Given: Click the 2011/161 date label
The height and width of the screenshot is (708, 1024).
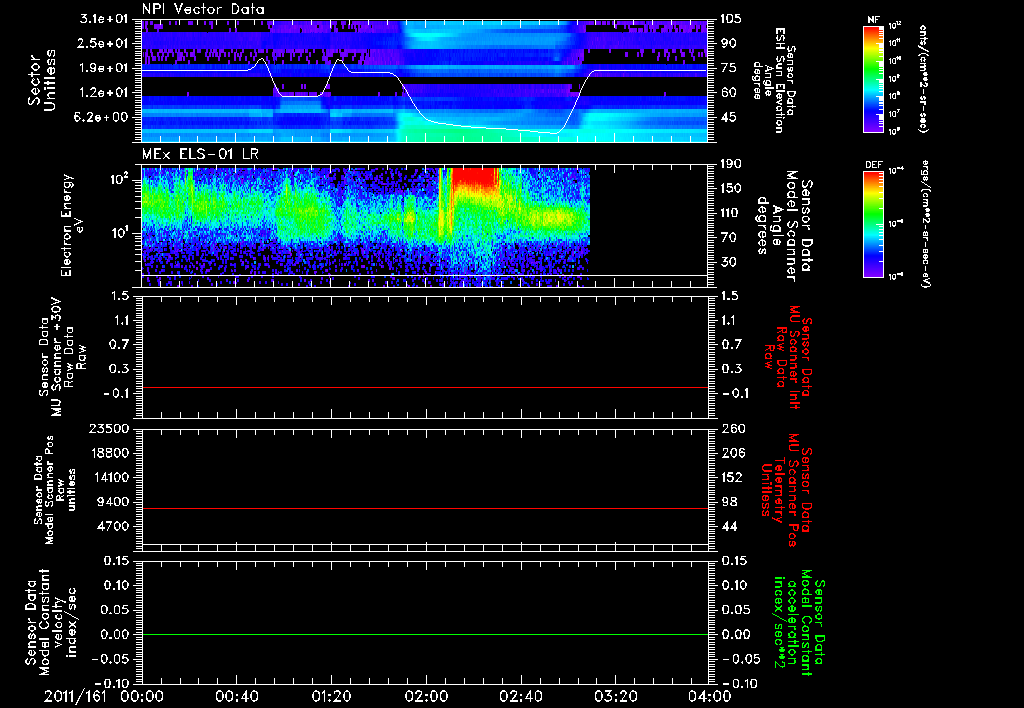Looking at the screenshot, I should tap(75, 696).
